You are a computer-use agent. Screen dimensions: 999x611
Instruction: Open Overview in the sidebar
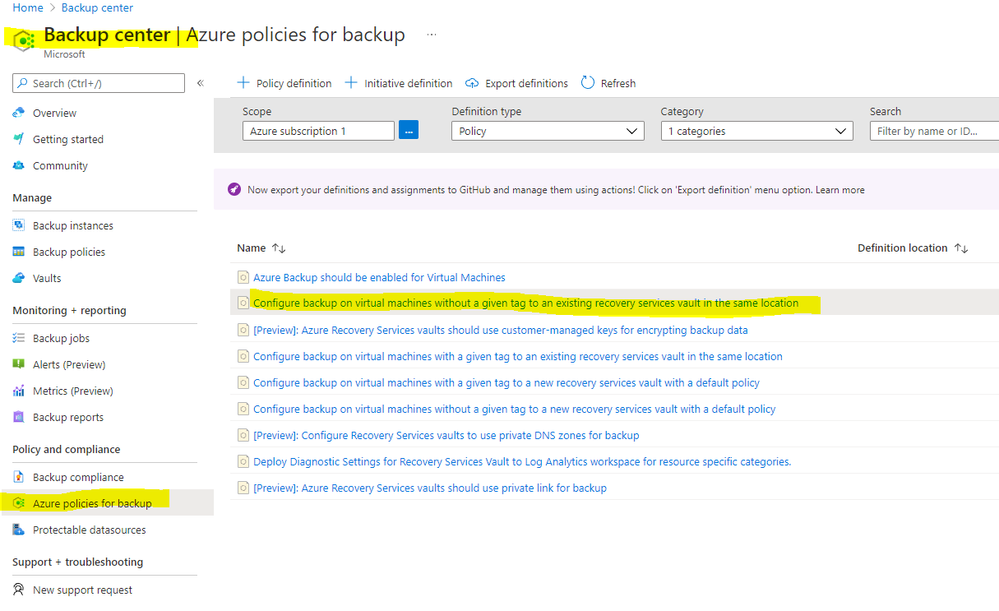tap(54, 113)
